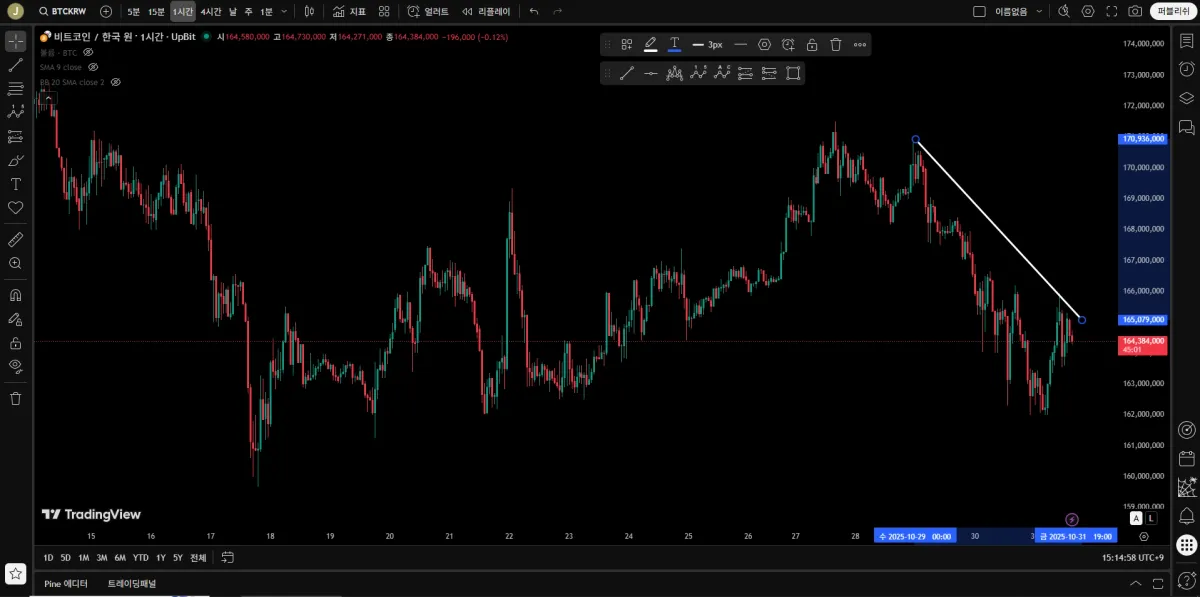Expand the timeframe interval dropdown arrow
This screenshot has height=597, width=1200.
tap(285, 11)
